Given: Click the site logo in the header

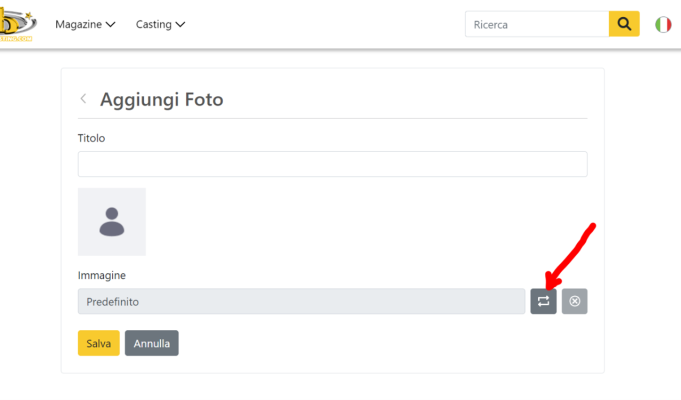Looking at the screenshot, I should click(x=17, y=25).
